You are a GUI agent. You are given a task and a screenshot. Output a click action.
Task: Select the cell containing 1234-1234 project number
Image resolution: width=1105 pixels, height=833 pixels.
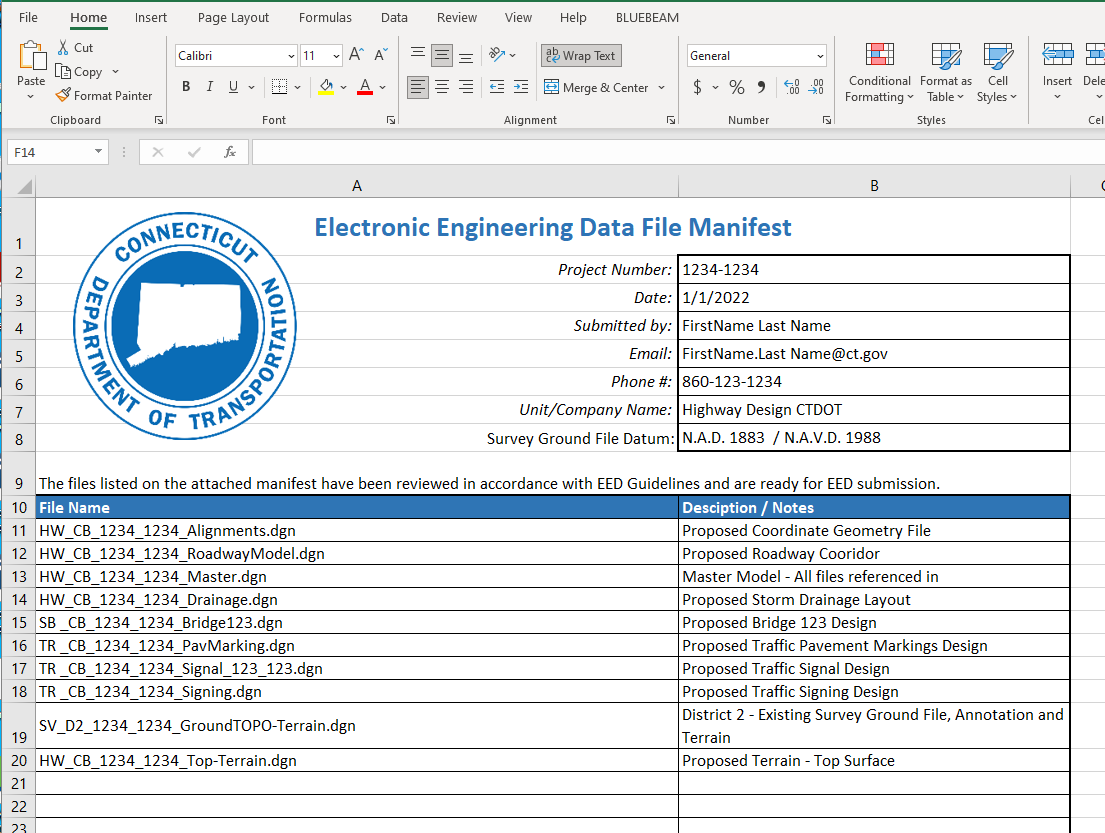click(874, 270)
